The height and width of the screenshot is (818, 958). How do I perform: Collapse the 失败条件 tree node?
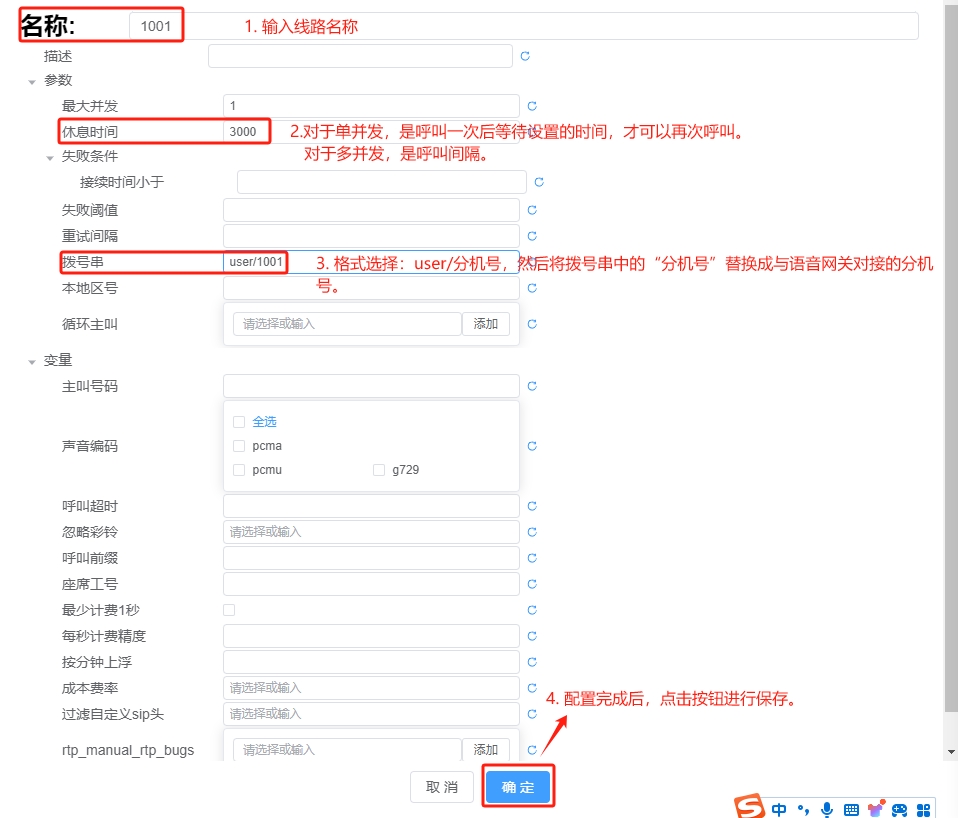pyautogui.click(x=50, y=157)
